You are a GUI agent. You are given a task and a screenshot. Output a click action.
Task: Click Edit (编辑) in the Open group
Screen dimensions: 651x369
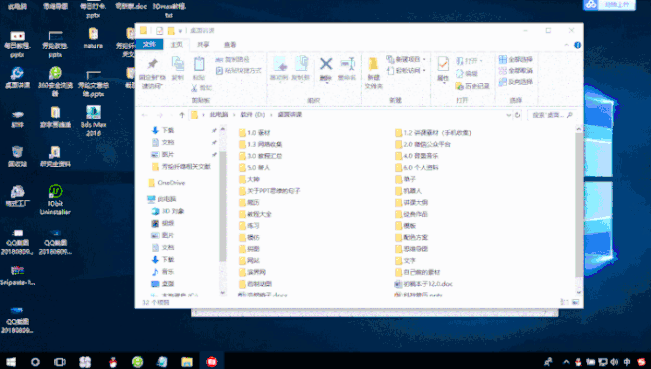[x=467, y=73]
